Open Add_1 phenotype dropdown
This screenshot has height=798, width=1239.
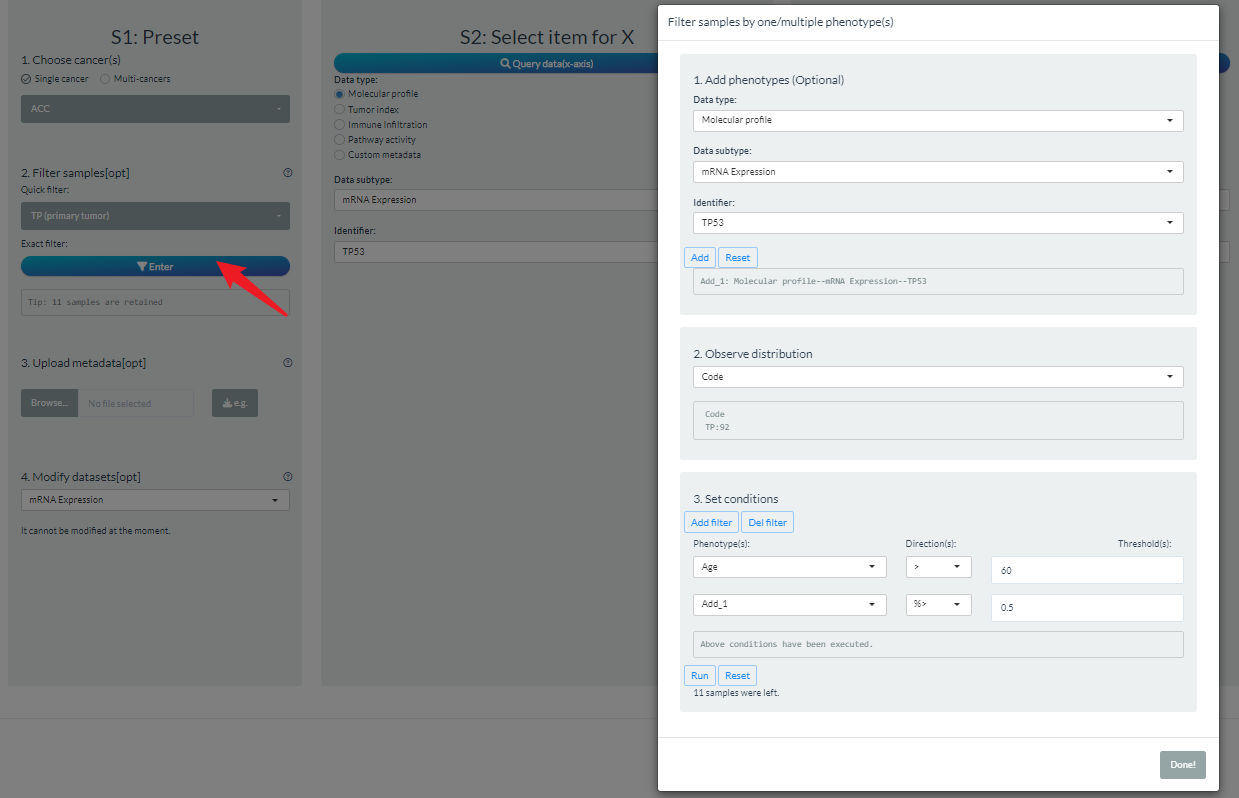pos(790,605)
